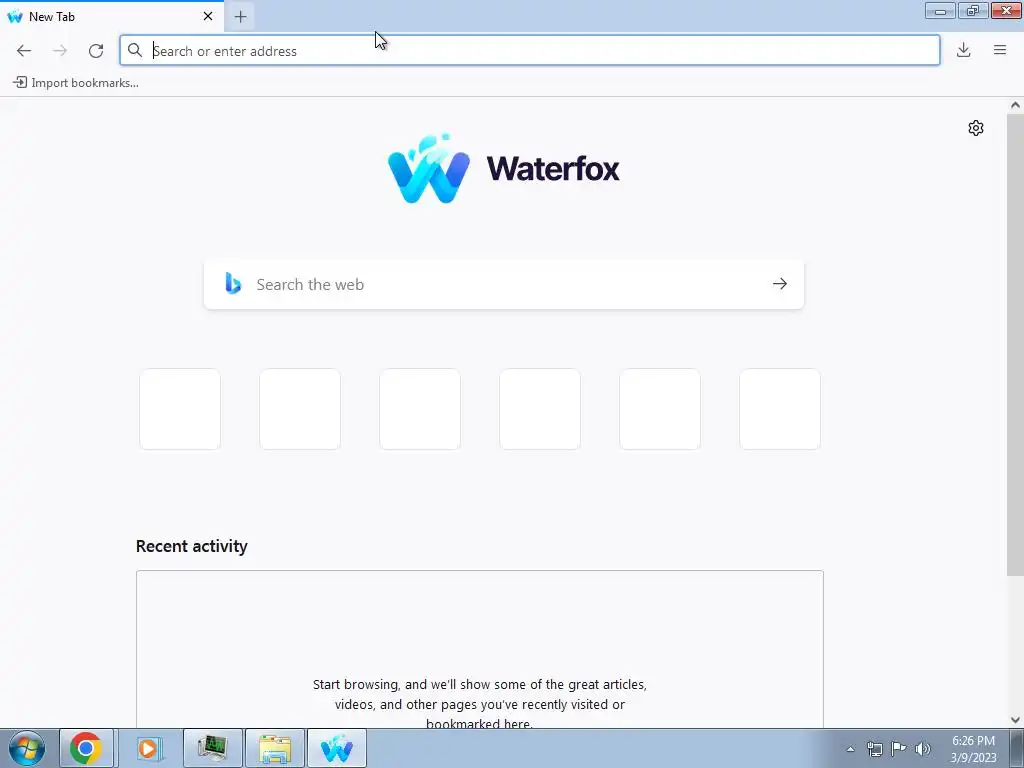Click the page scrollbar down arrow
Image resolution: width=1024 pixels, height=768 pixels.
pos(1015,720)
